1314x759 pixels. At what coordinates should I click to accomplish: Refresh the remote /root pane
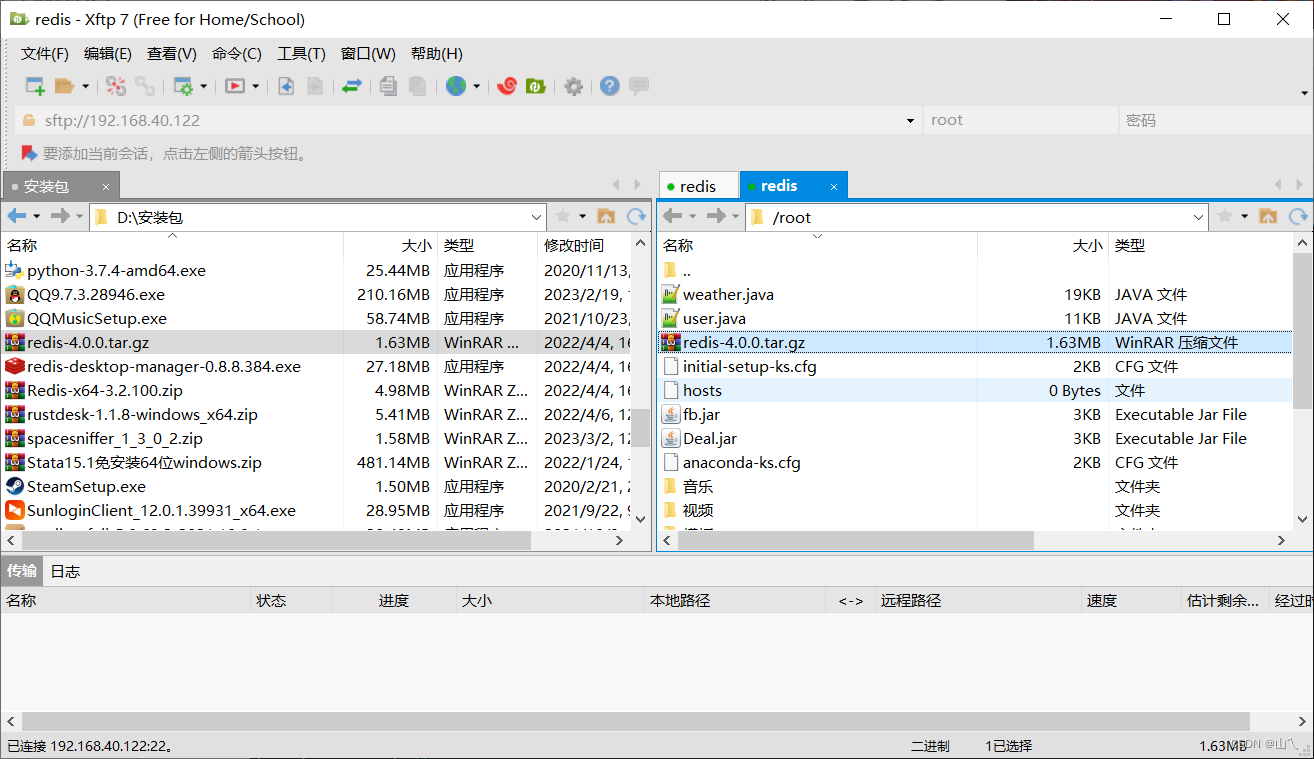coord(1298,216)
